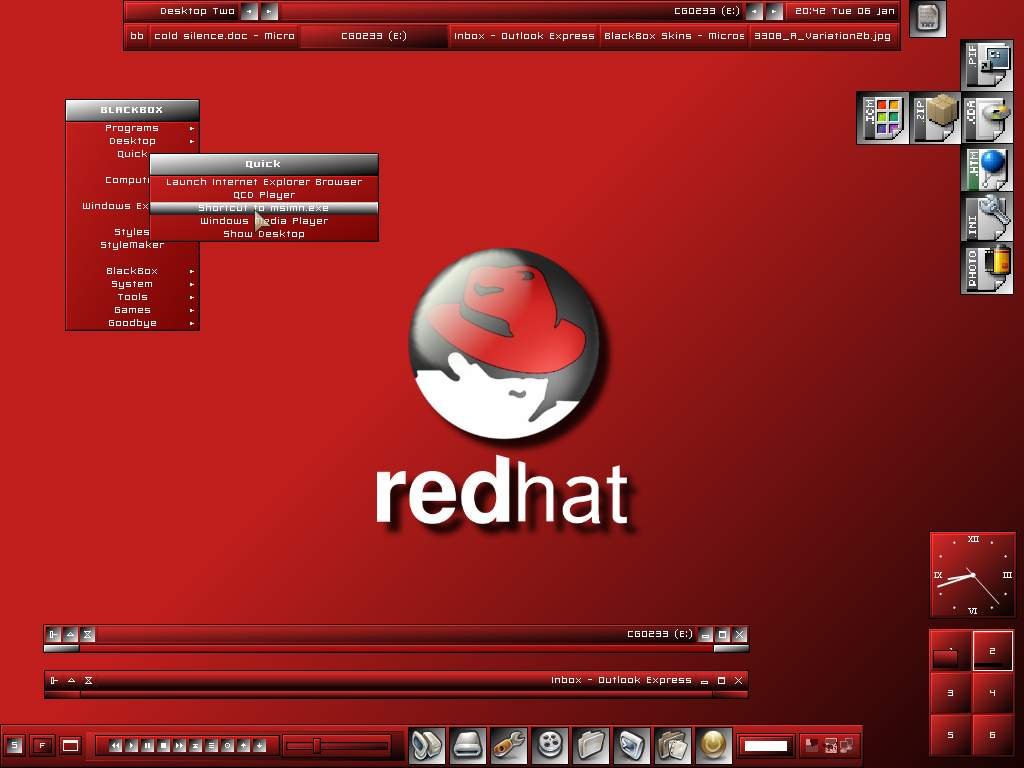Viewport: 1024px width, 768px height.
Task: Adjust the volume slider in bottom bar
Action: point(317,745)
